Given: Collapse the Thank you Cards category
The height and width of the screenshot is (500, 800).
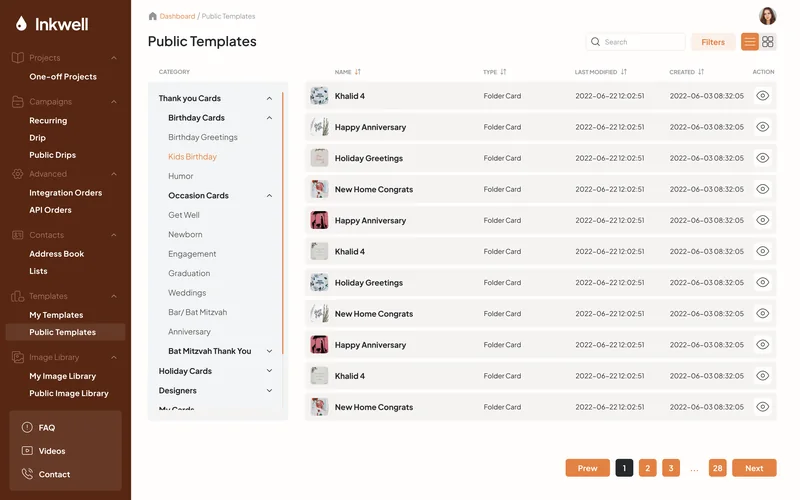Looking at the screenshot, I should (269, 98).
